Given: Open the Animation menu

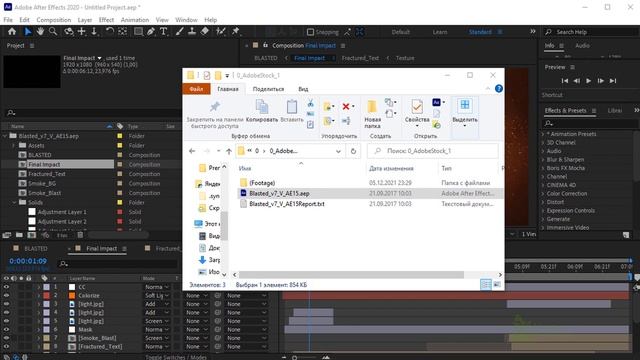Looking at the screenshot, I should coord(135,20).
